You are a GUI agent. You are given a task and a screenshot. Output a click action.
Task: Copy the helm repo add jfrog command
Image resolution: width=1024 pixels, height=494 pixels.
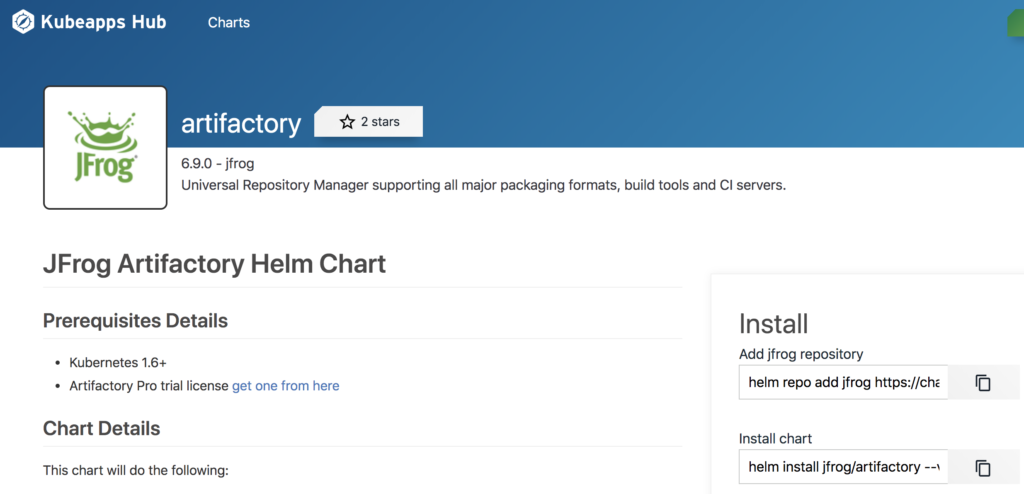[x=983, y=382]
